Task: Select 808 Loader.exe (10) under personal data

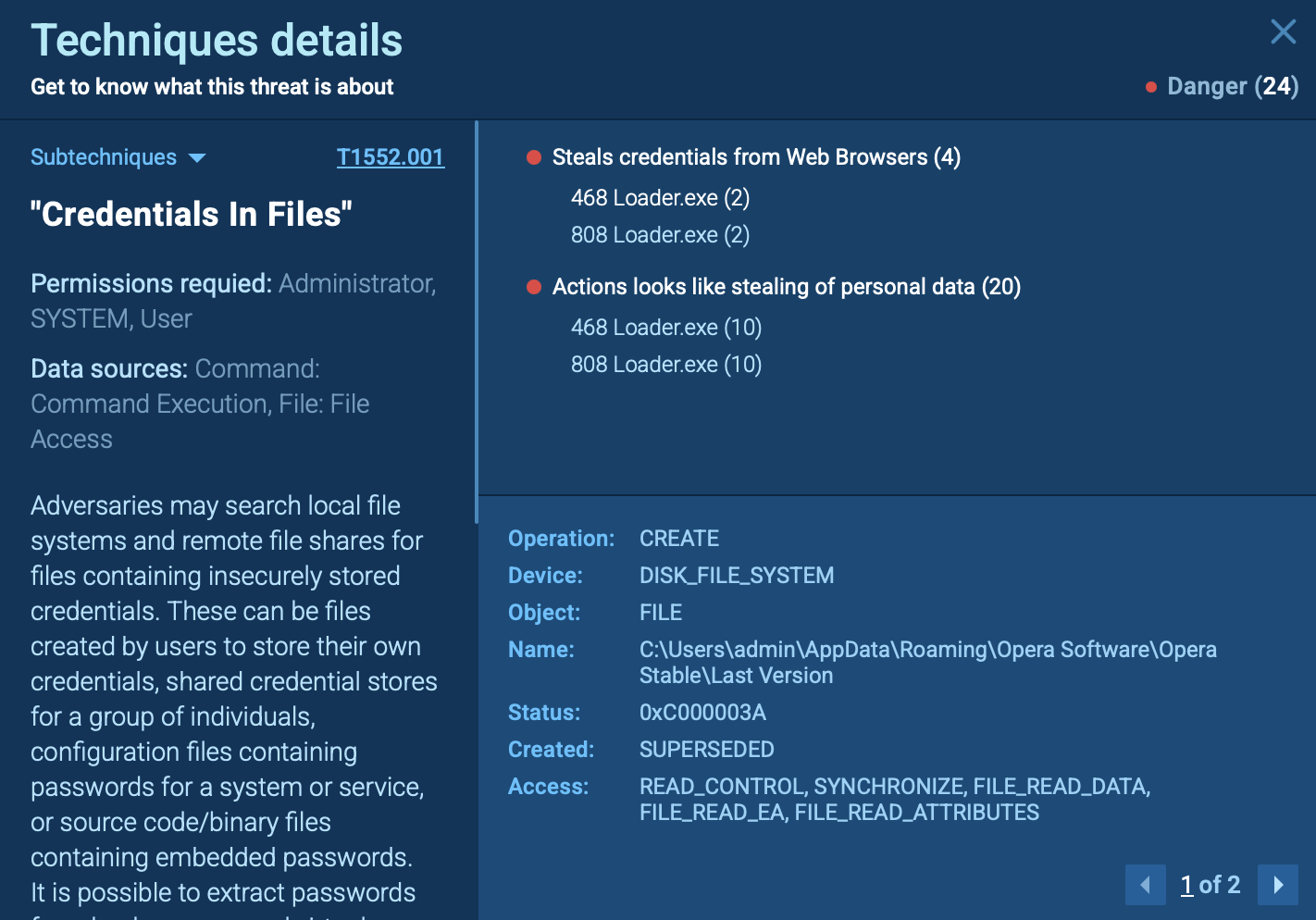Action: (x=665, y=365)
